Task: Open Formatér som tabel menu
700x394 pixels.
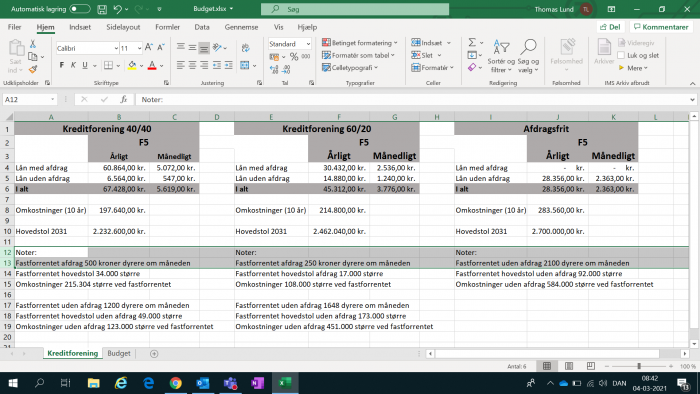Action: pos(358,55)
